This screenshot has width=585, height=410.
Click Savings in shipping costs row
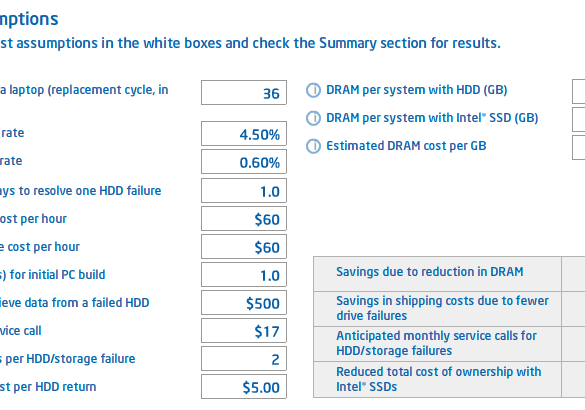click(x=449, y=309)
